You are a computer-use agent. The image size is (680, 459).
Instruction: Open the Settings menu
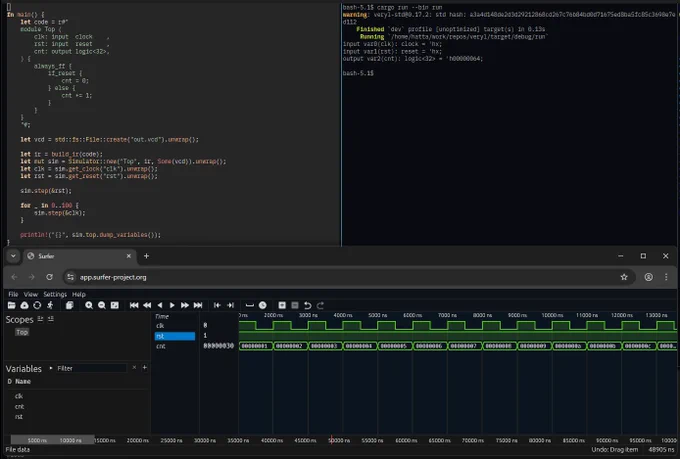(55, 294)
